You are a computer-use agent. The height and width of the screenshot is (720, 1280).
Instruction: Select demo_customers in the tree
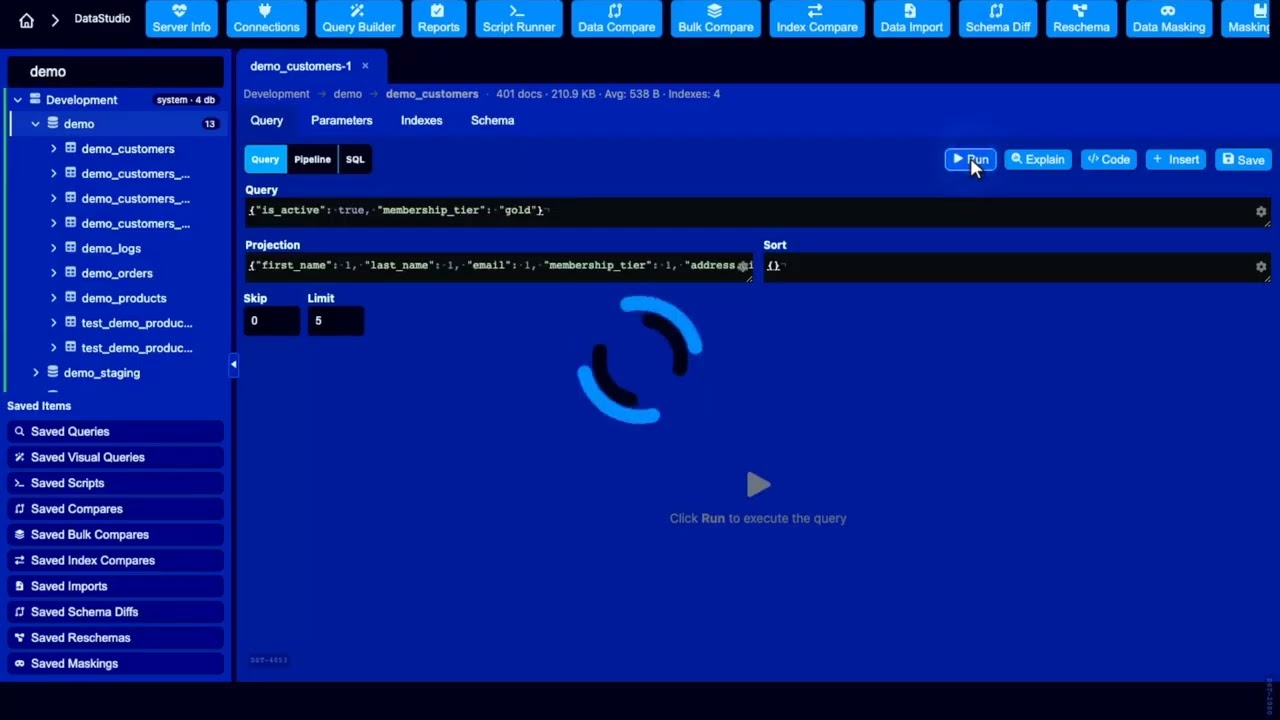pos(128,149)
